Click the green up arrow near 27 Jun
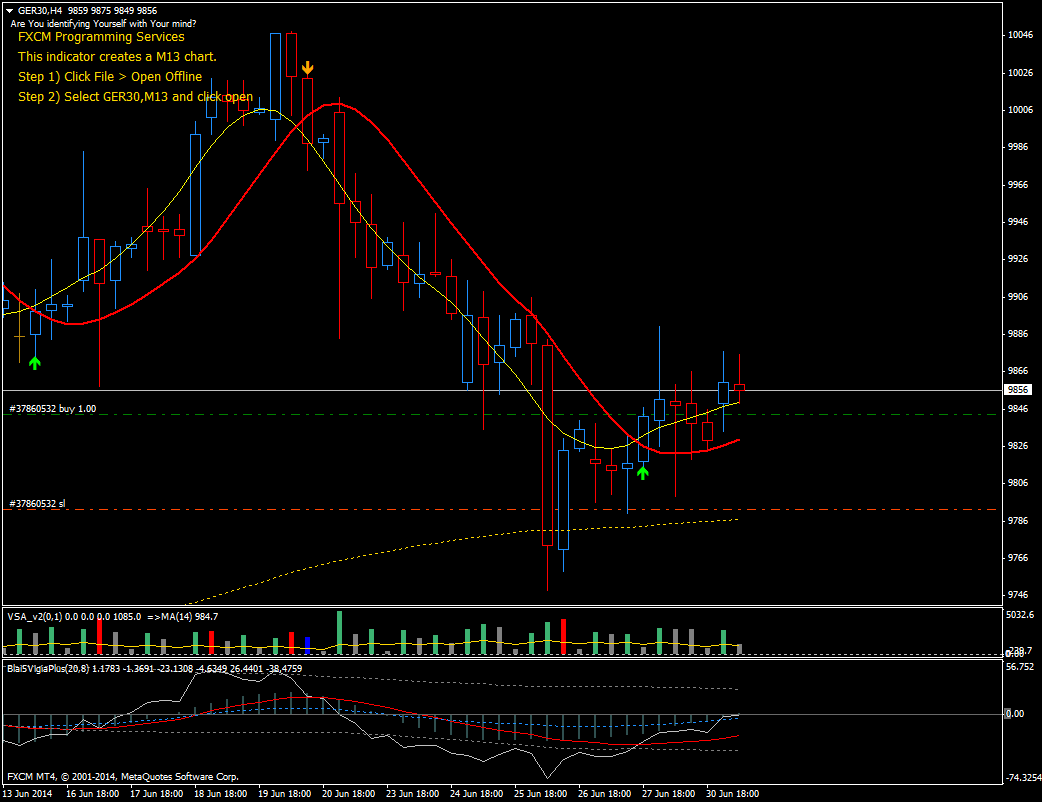This screenshot has width=1042, height=802. (x=642, y=471)
